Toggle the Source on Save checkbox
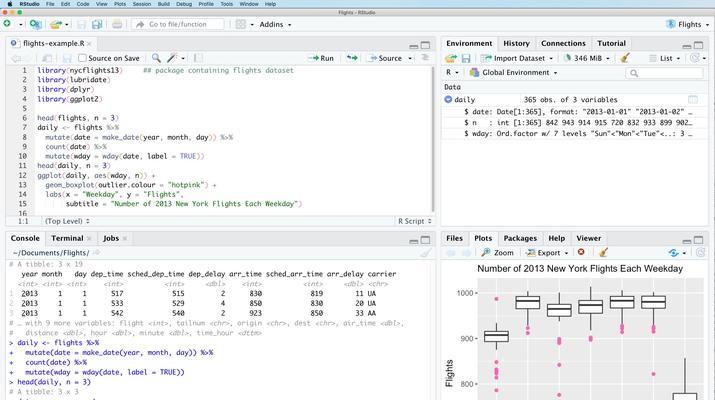 (82, 58)
